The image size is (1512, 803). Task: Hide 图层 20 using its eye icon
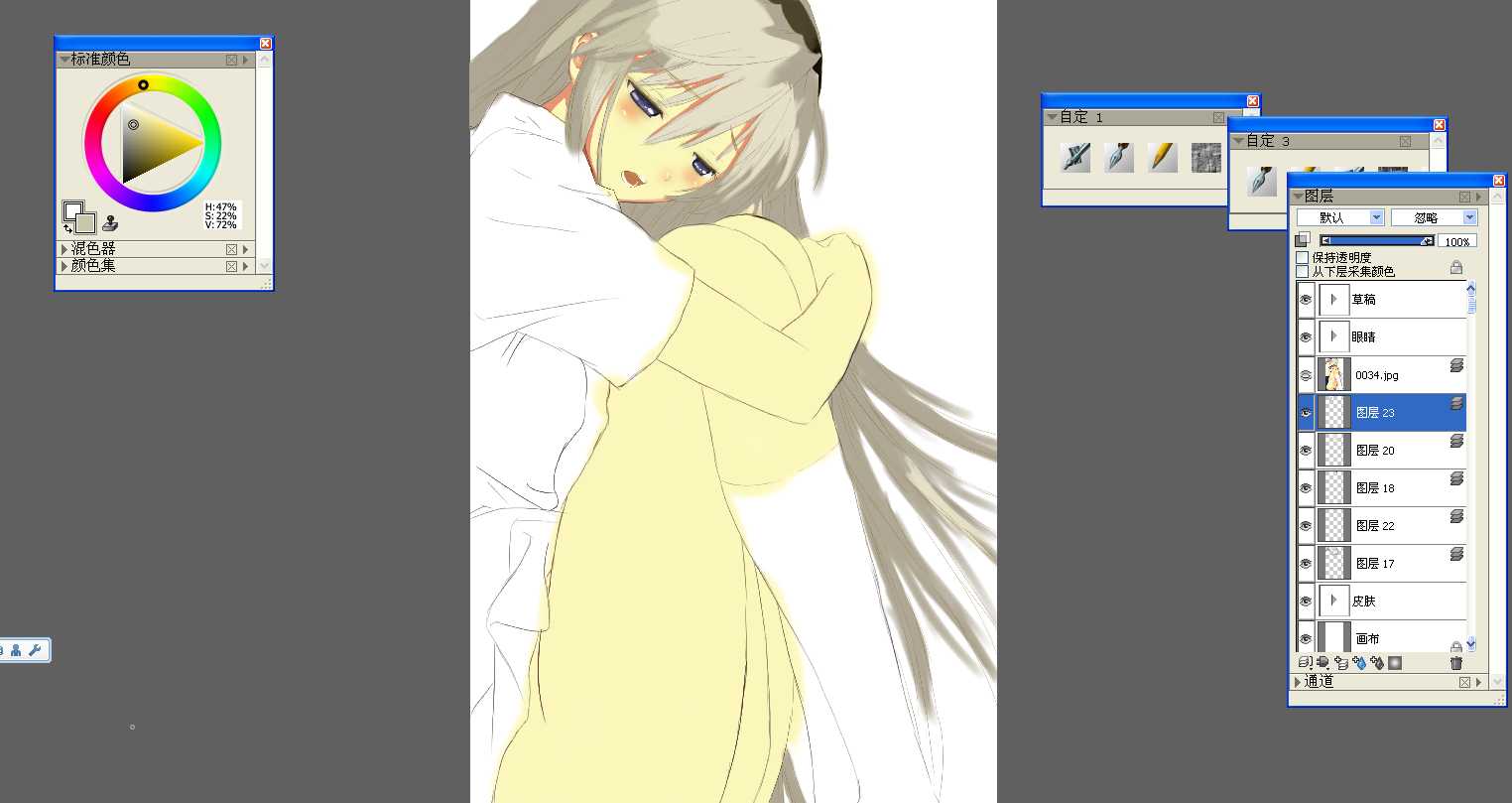(x=1306, y=451)
